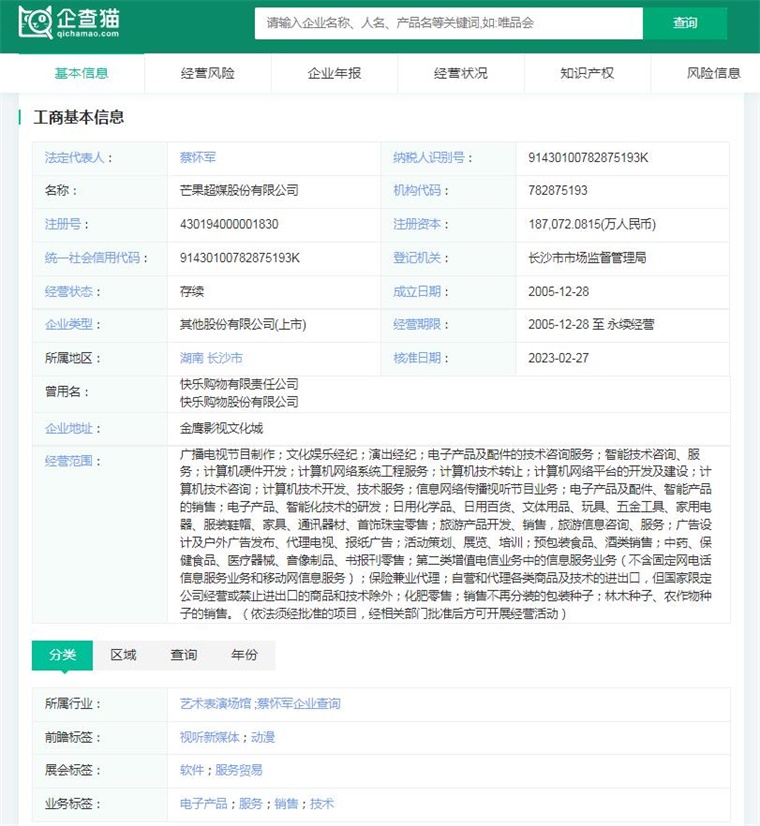Click the 纳税人识别号 label
This screenshot has height=826, width=760.
click(x=429, y=158)
